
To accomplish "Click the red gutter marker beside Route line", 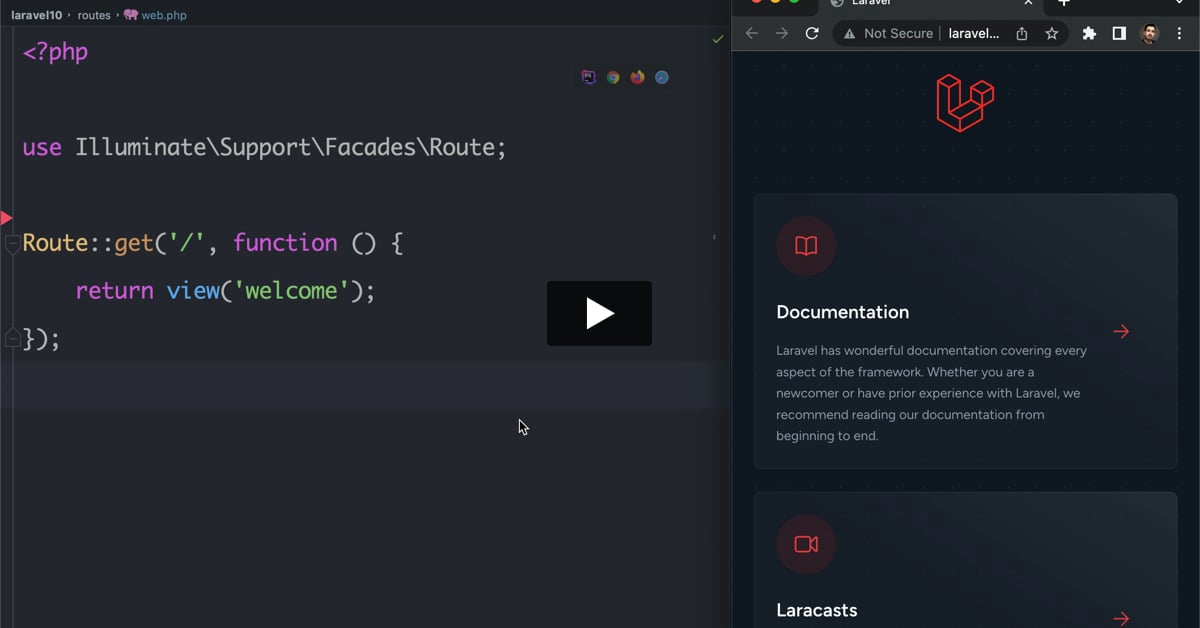I will [6, 218].
